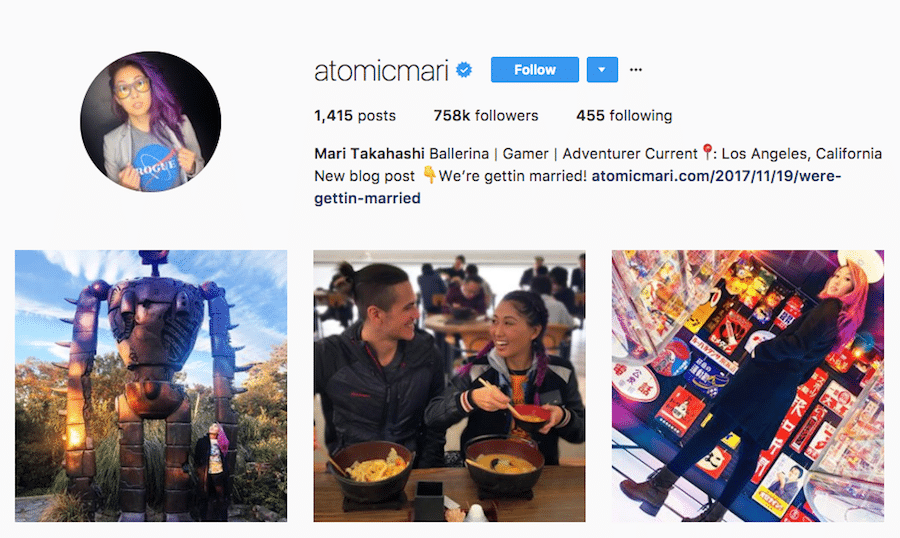Open the three-dot more options menu
Viewport: 900px width, 538px height.
pyautogui.click(x=635, y=69)
